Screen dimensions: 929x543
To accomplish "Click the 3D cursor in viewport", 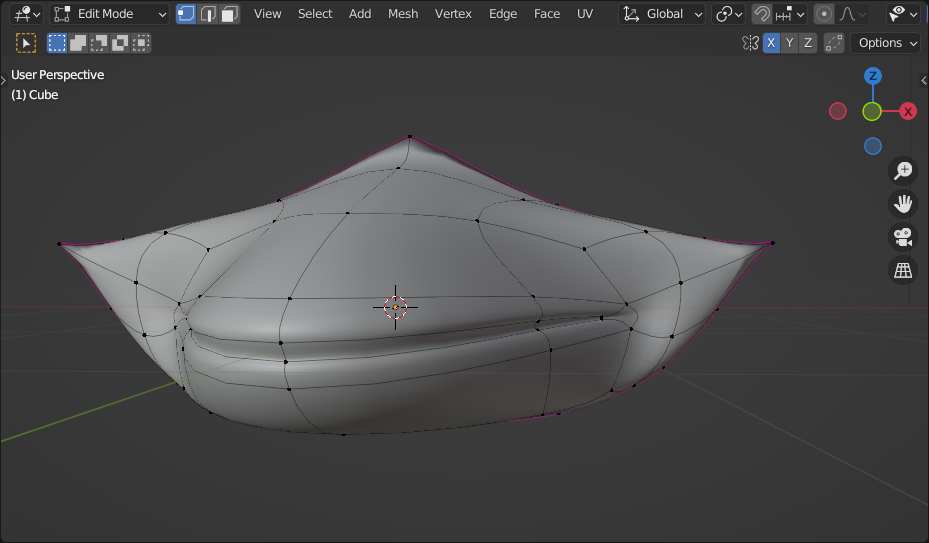I will click(395, 307).
